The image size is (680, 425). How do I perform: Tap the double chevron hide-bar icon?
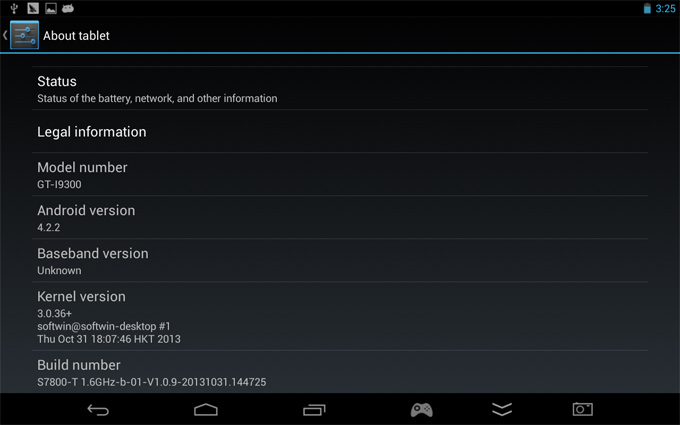point(502,409)
